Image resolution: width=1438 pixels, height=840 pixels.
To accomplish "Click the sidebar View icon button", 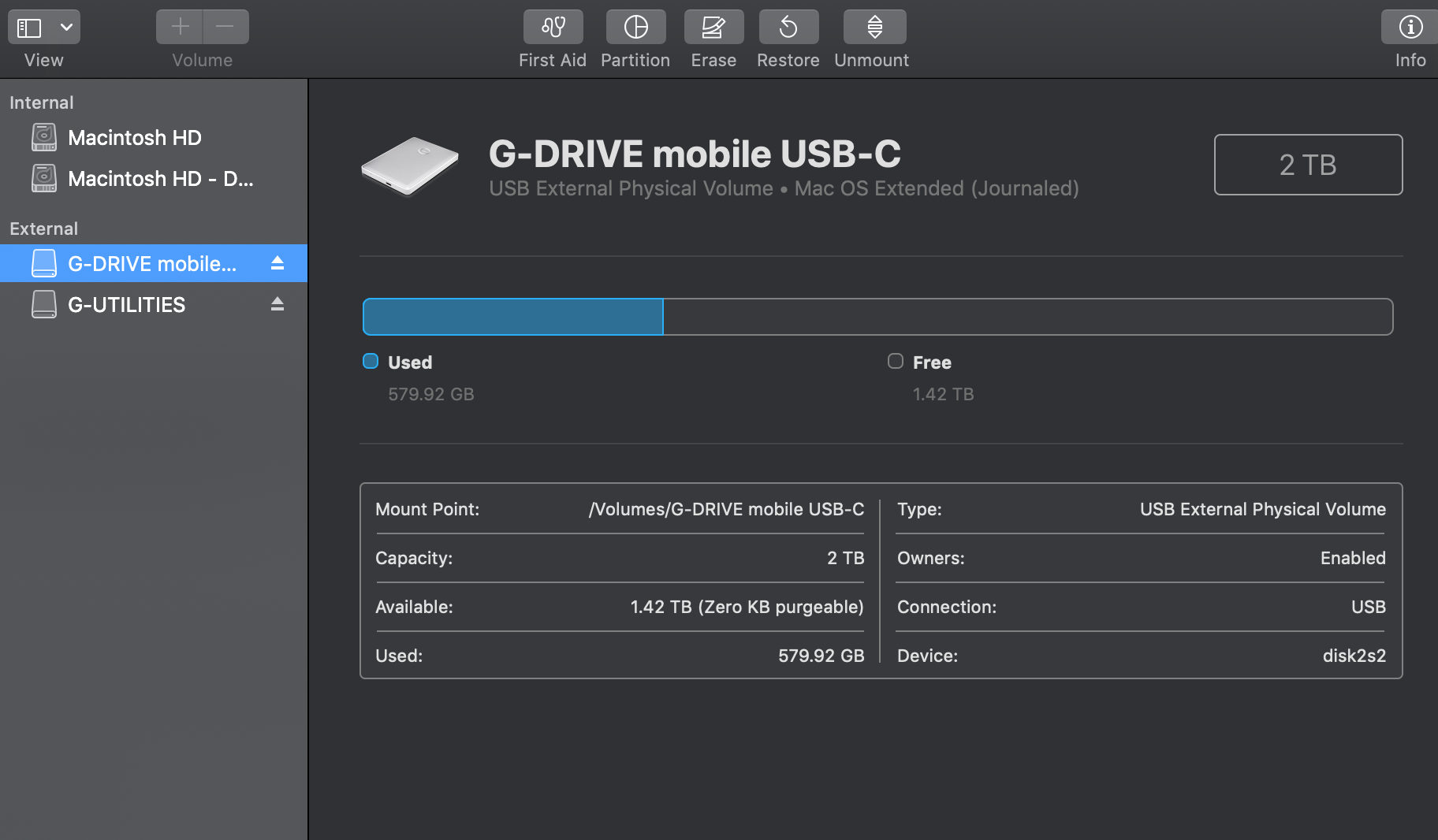I will coord(29,28).
